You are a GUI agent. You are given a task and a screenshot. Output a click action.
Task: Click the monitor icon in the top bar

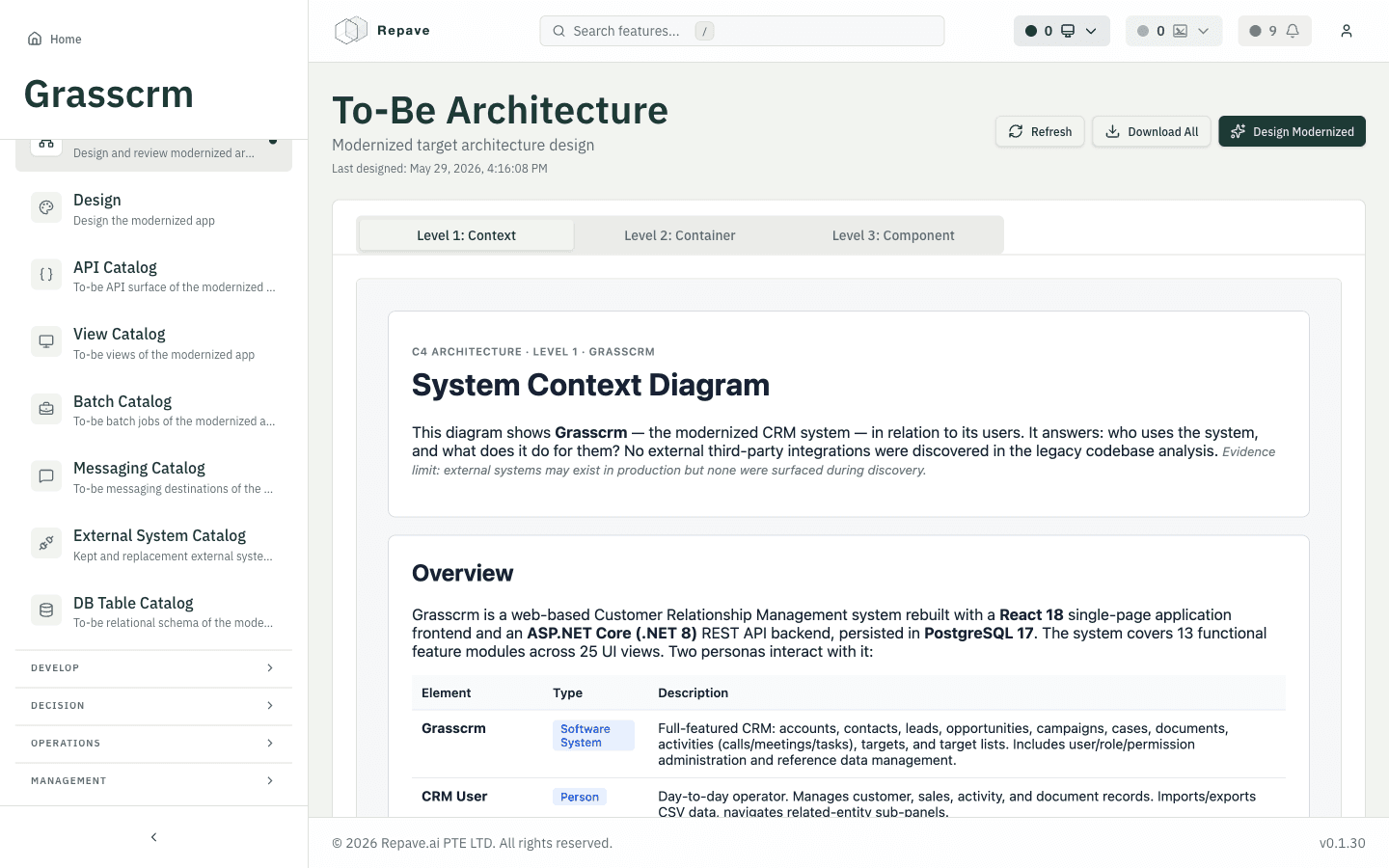tap(1068, 31)
